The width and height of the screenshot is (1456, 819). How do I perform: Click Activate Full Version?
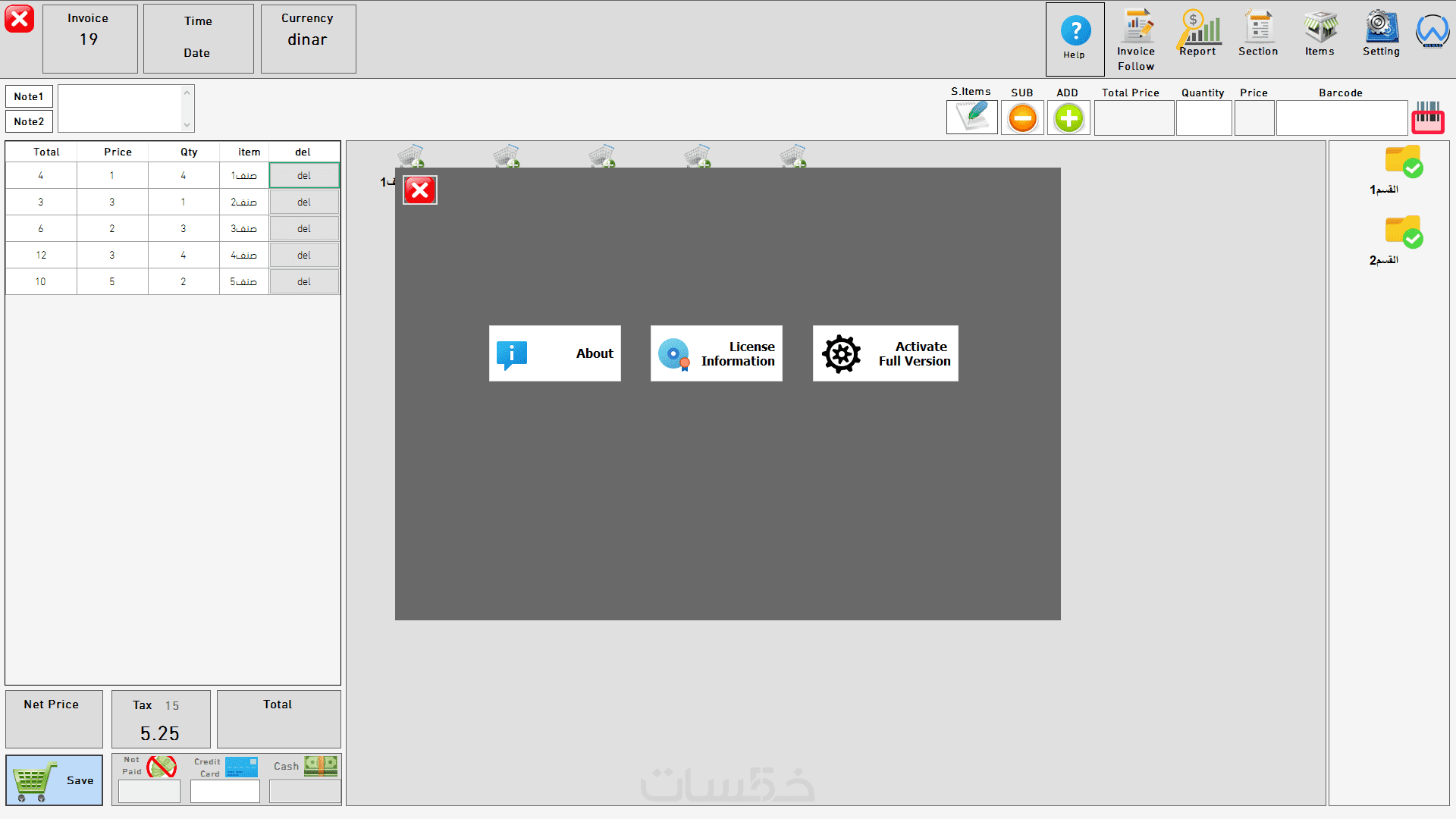click(885, 353)
